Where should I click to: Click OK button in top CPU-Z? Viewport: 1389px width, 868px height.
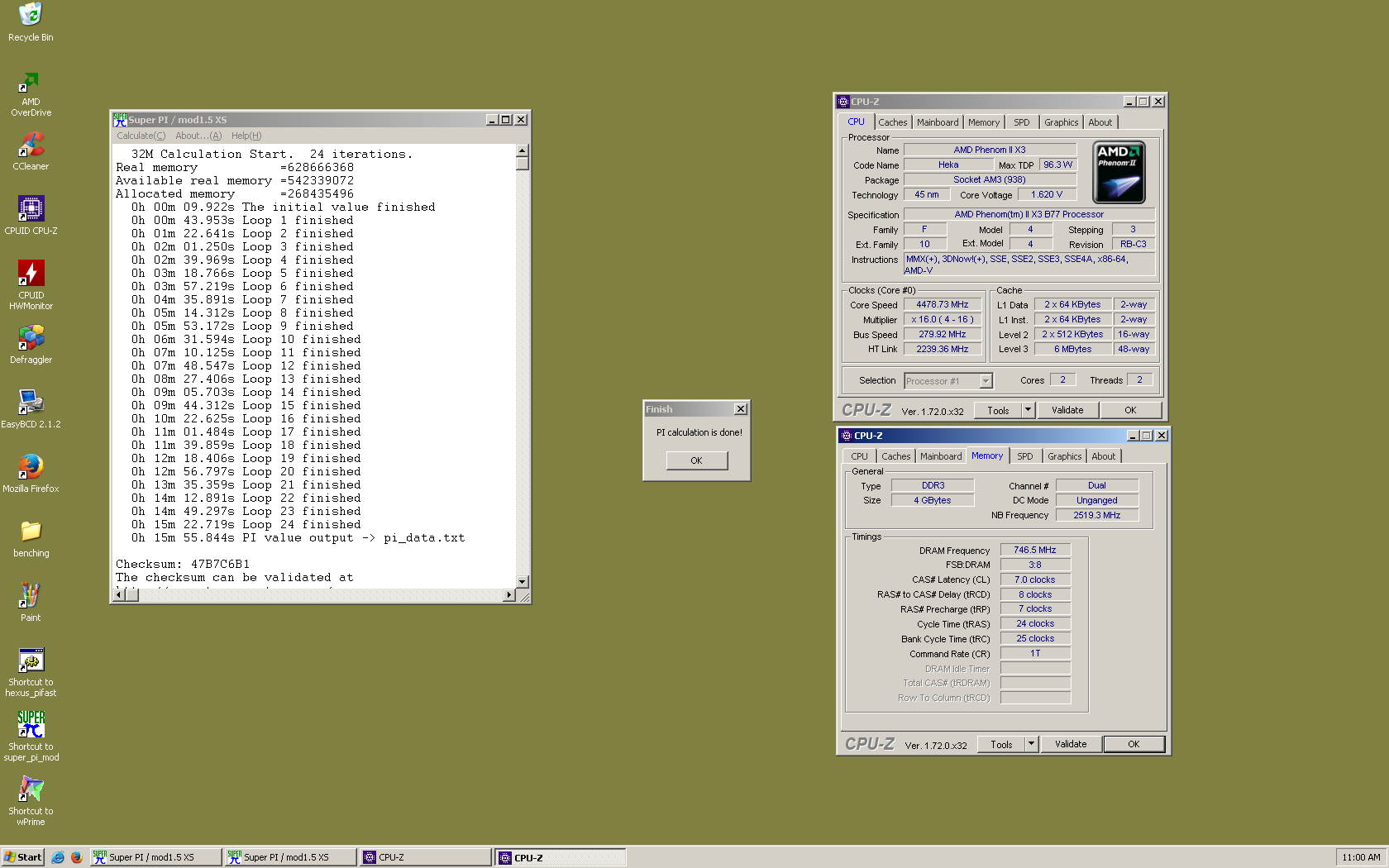pyautogui.click(x=1130, y=410)
